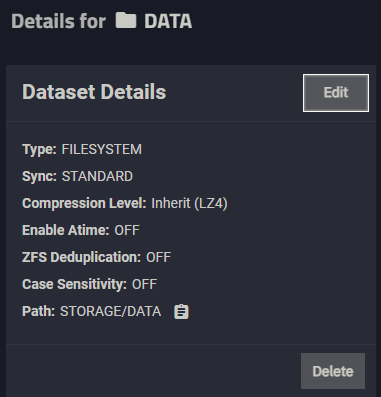Select the STORAGE/DATA path text
This screenshot has height=397, width=381.
(111, 311)
